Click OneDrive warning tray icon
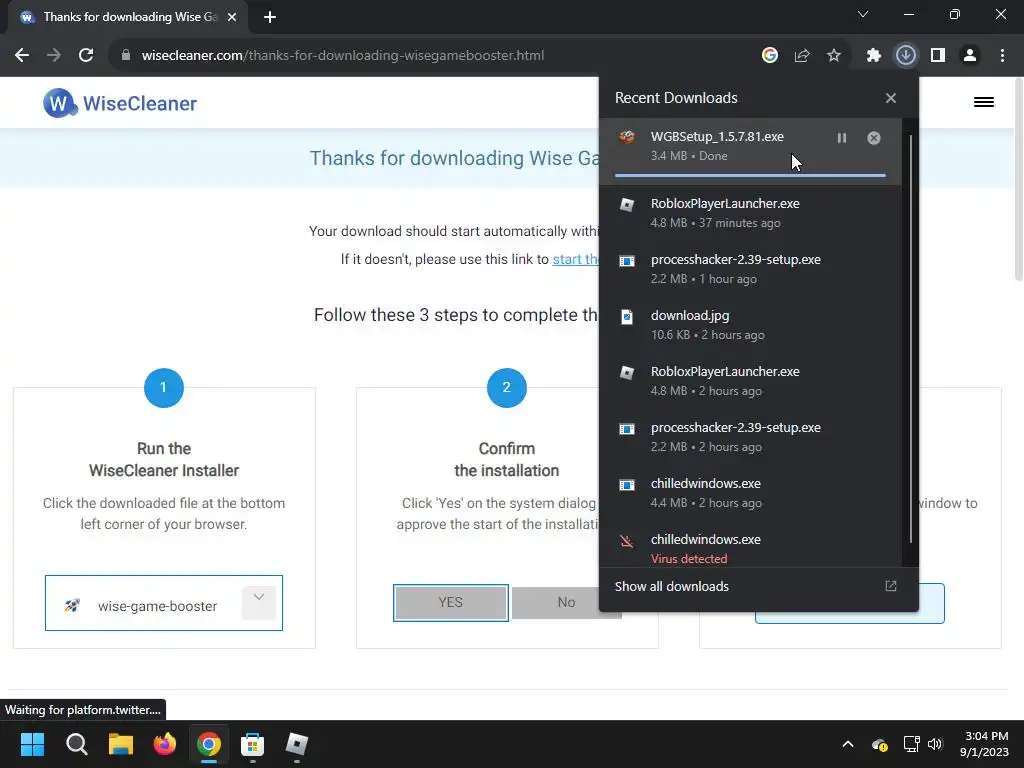This screenshot has width=1024, height=768. [880, 744]
